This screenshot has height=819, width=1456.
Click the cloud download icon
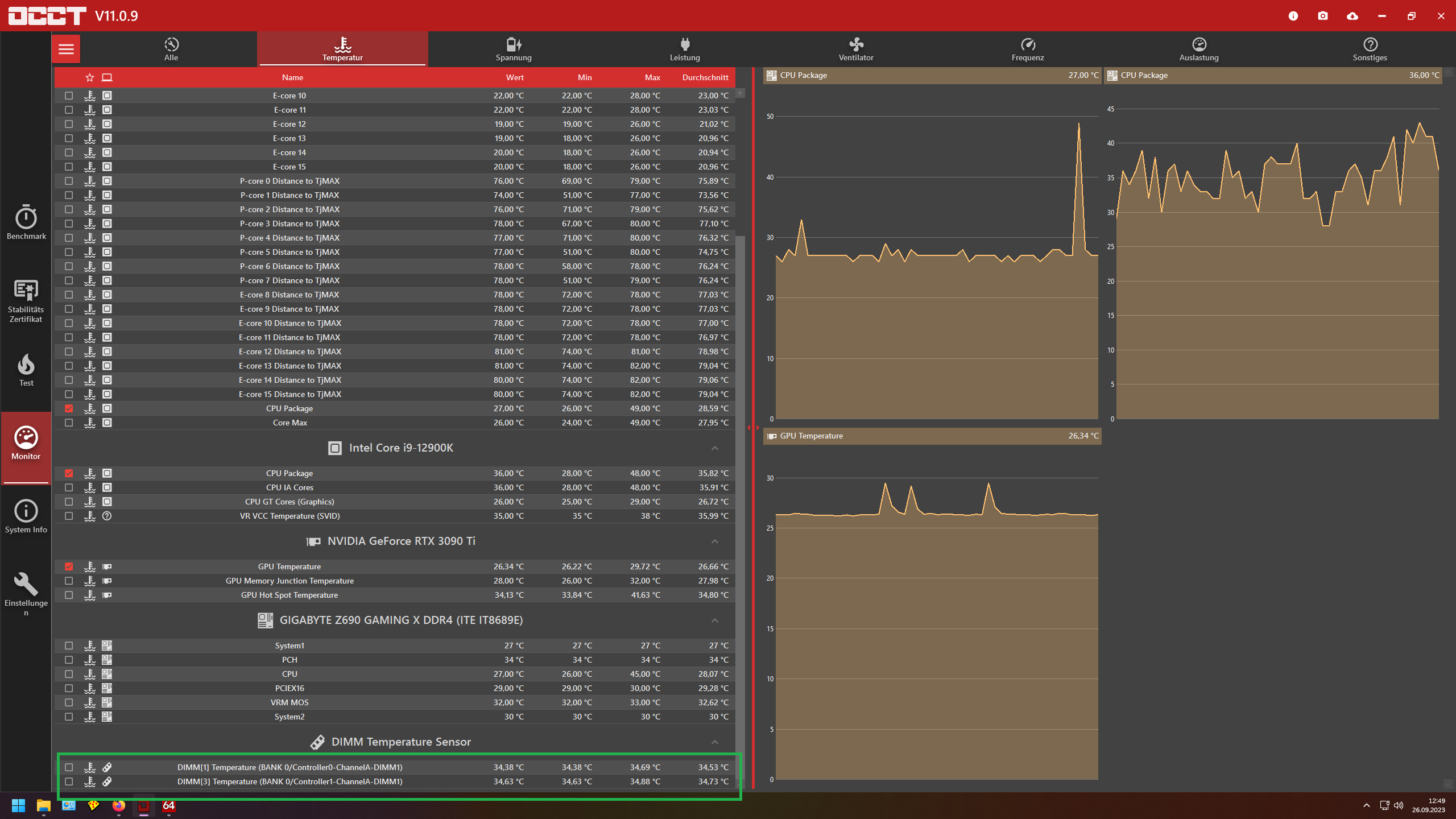[1352, 16]
